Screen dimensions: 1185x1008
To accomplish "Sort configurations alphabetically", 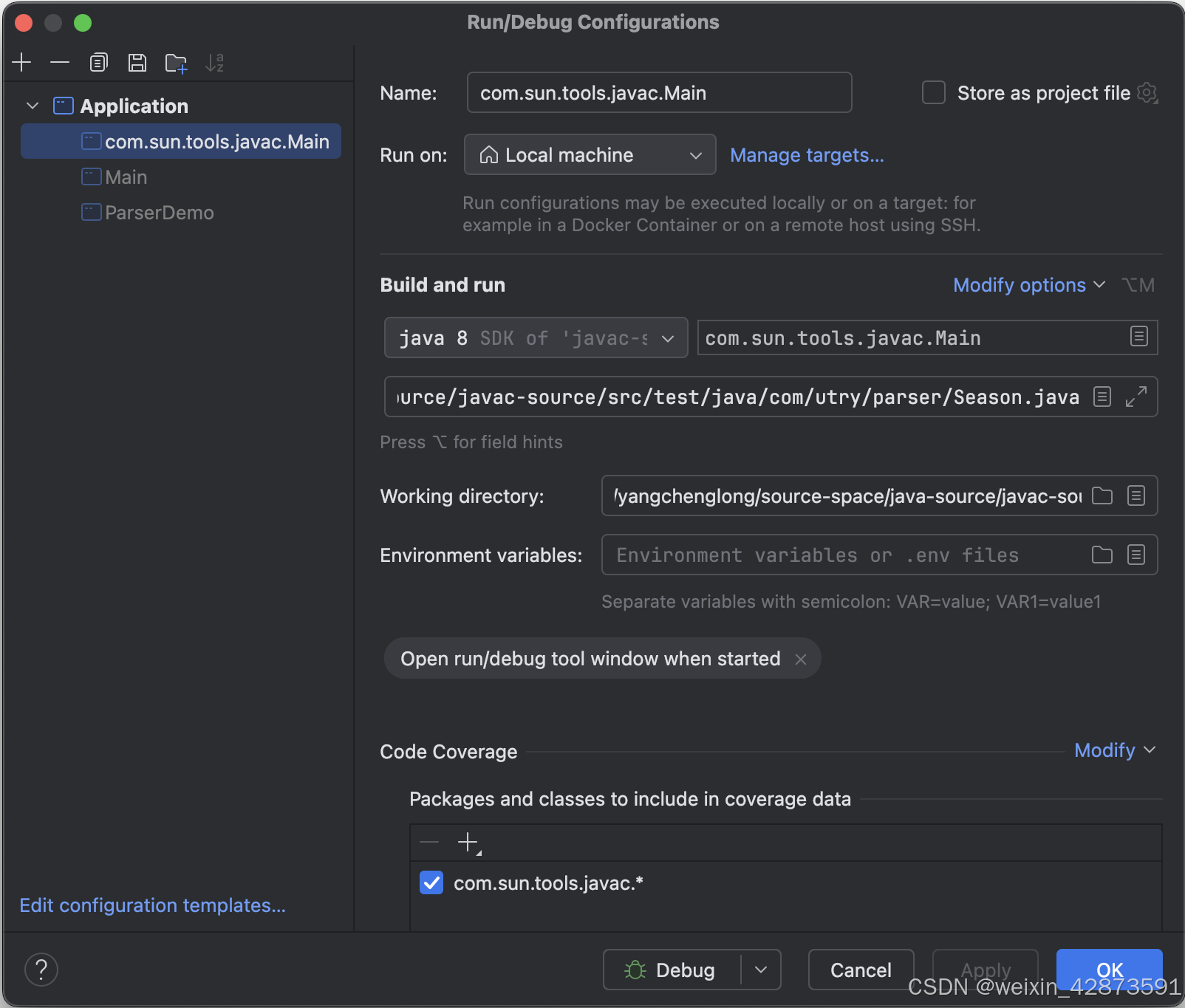I will tap(214, 62).
